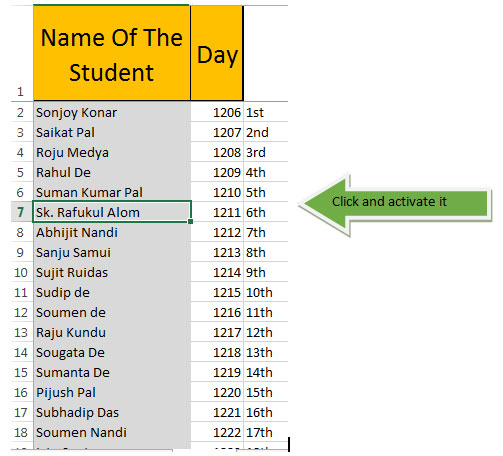Viewport: 503px width, 456px height.
Task: Click the cell with value 1220
Action: (x=217, y=392)
